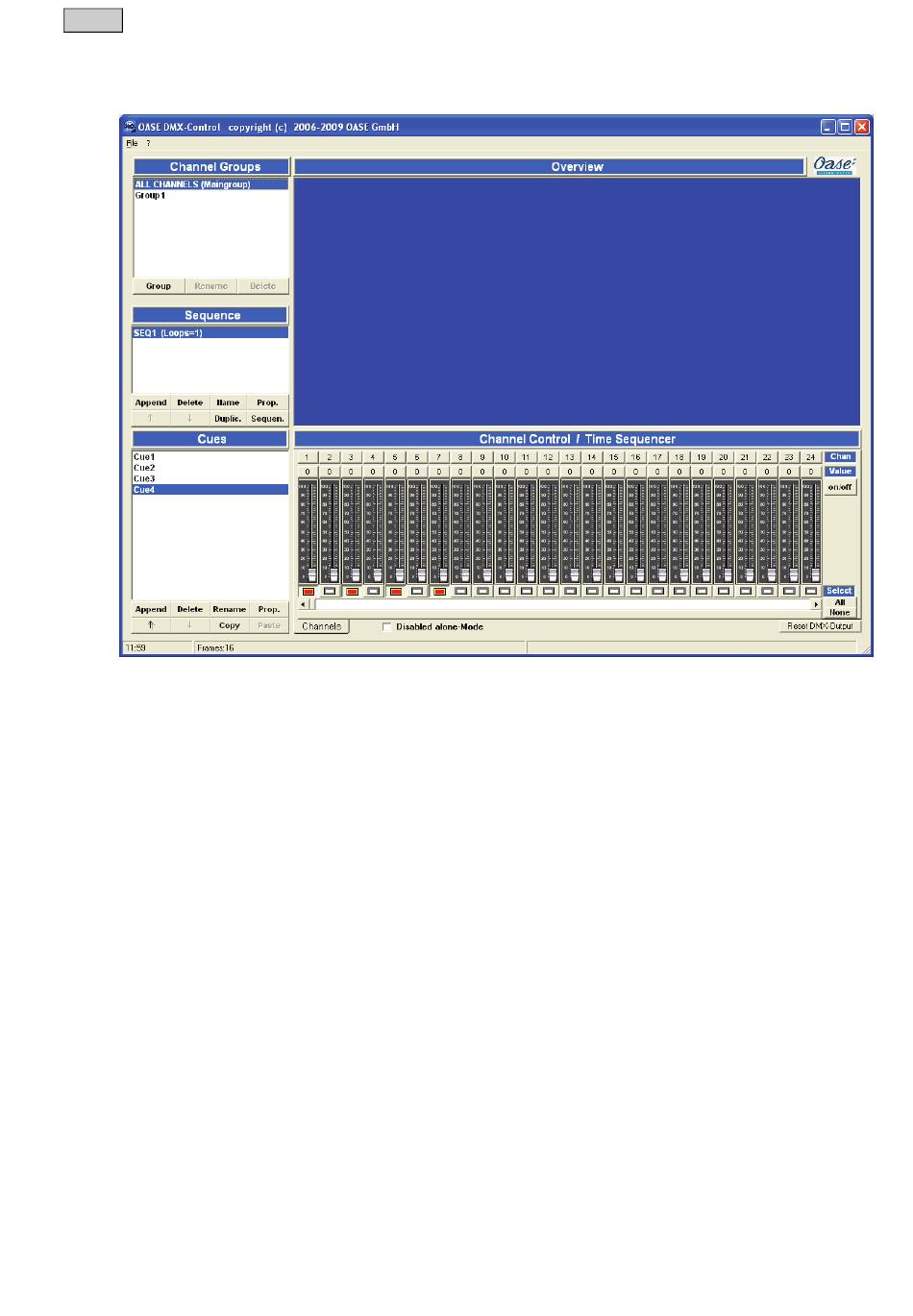Close the OASE DMX-Control window

tap(862, 127)
